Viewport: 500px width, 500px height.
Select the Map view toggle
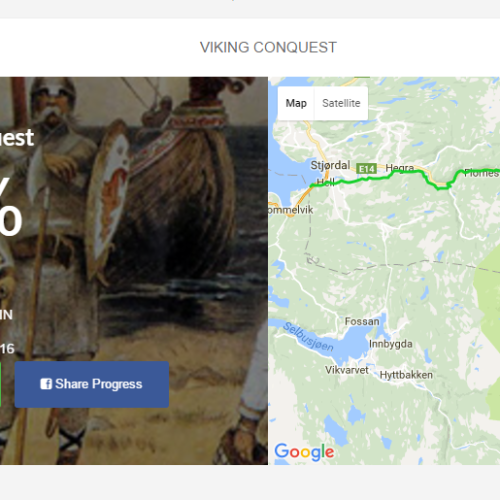pyautogui.click(x=296, y=103)
